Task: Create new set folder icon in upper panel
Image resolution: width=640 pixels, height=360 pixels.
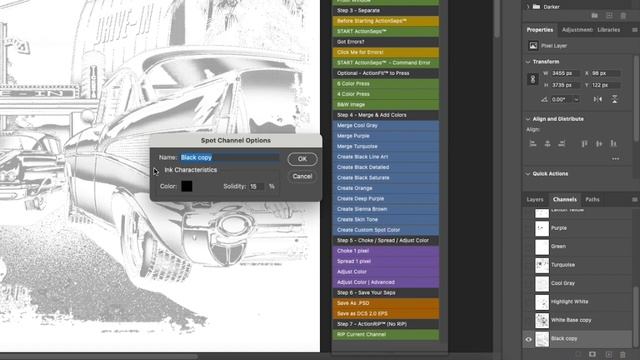Action: [595, 16]
